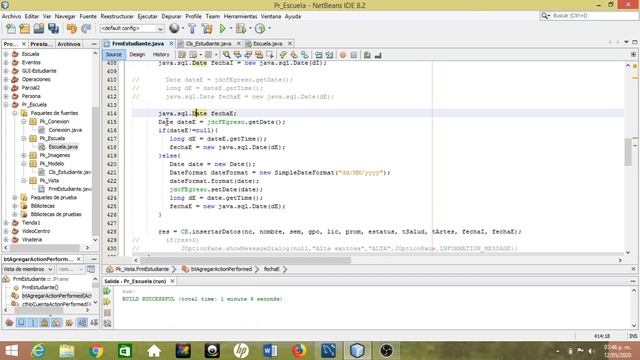This screenshot has width=640, height=360.
Task: Collapse the Paquetes de fuentes node
Action: coord(15,113)
